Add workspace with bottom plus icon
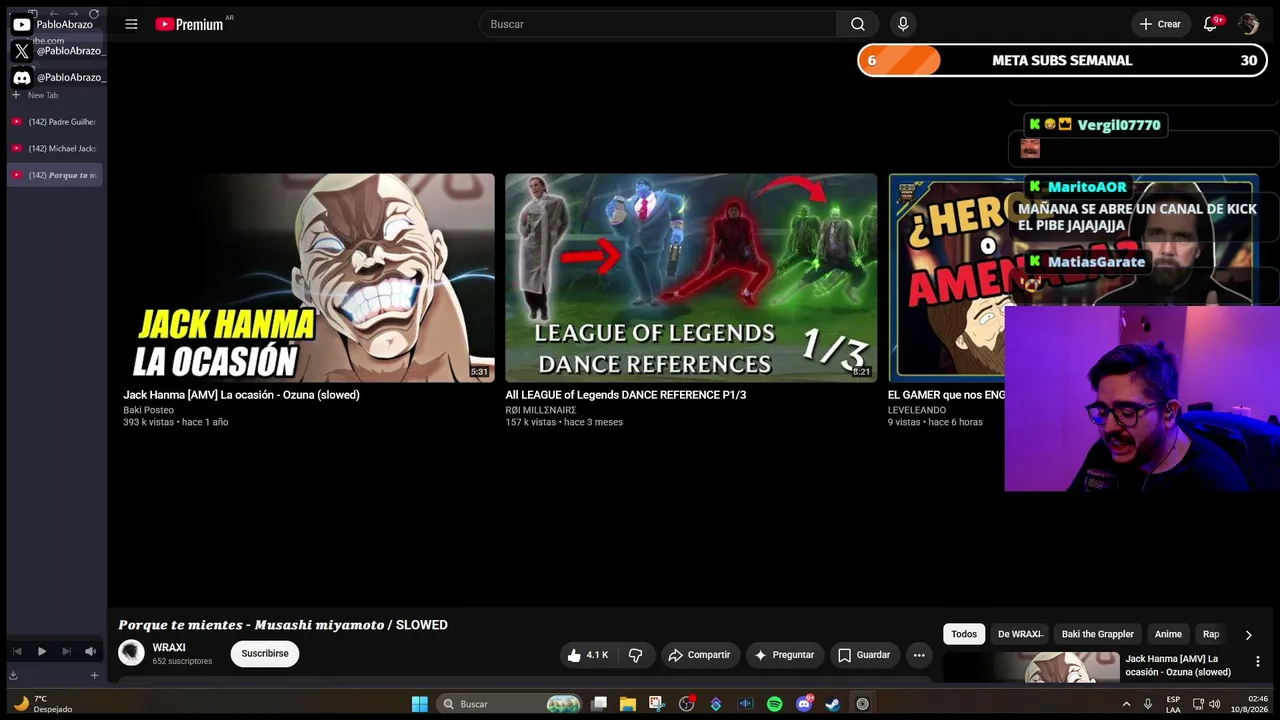This screenshot has height=720, width=1280. (x=94, y=675)
